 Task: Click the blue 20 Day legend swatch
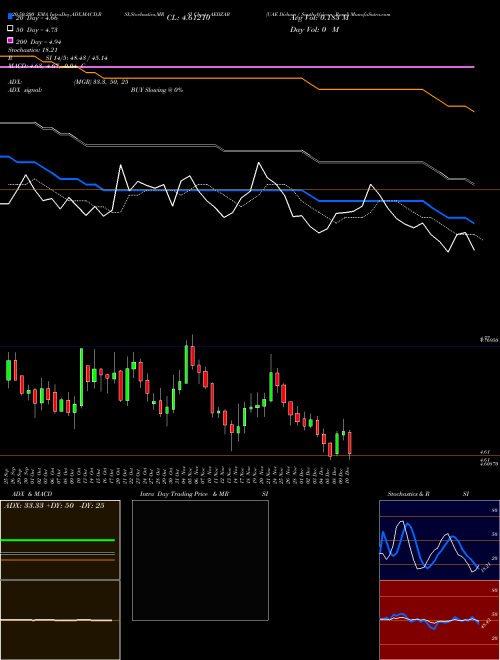click(10, 17)
